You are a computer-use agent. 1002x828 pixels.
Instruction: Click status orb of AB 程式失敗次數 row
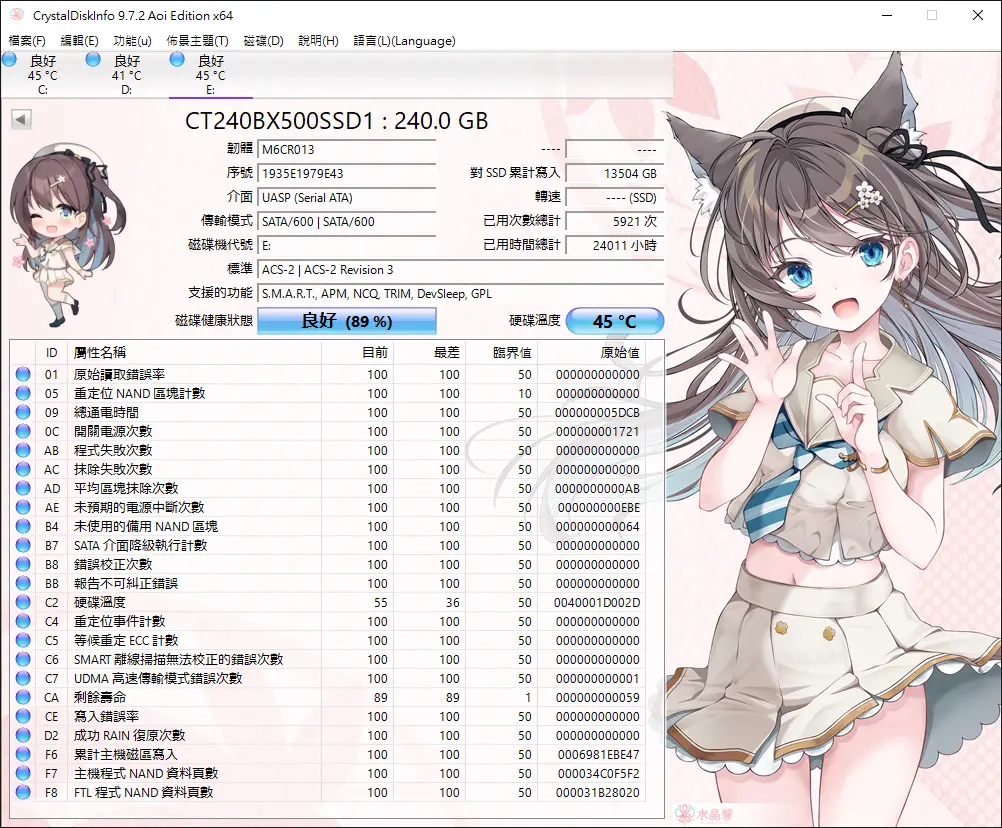(23, 450)
